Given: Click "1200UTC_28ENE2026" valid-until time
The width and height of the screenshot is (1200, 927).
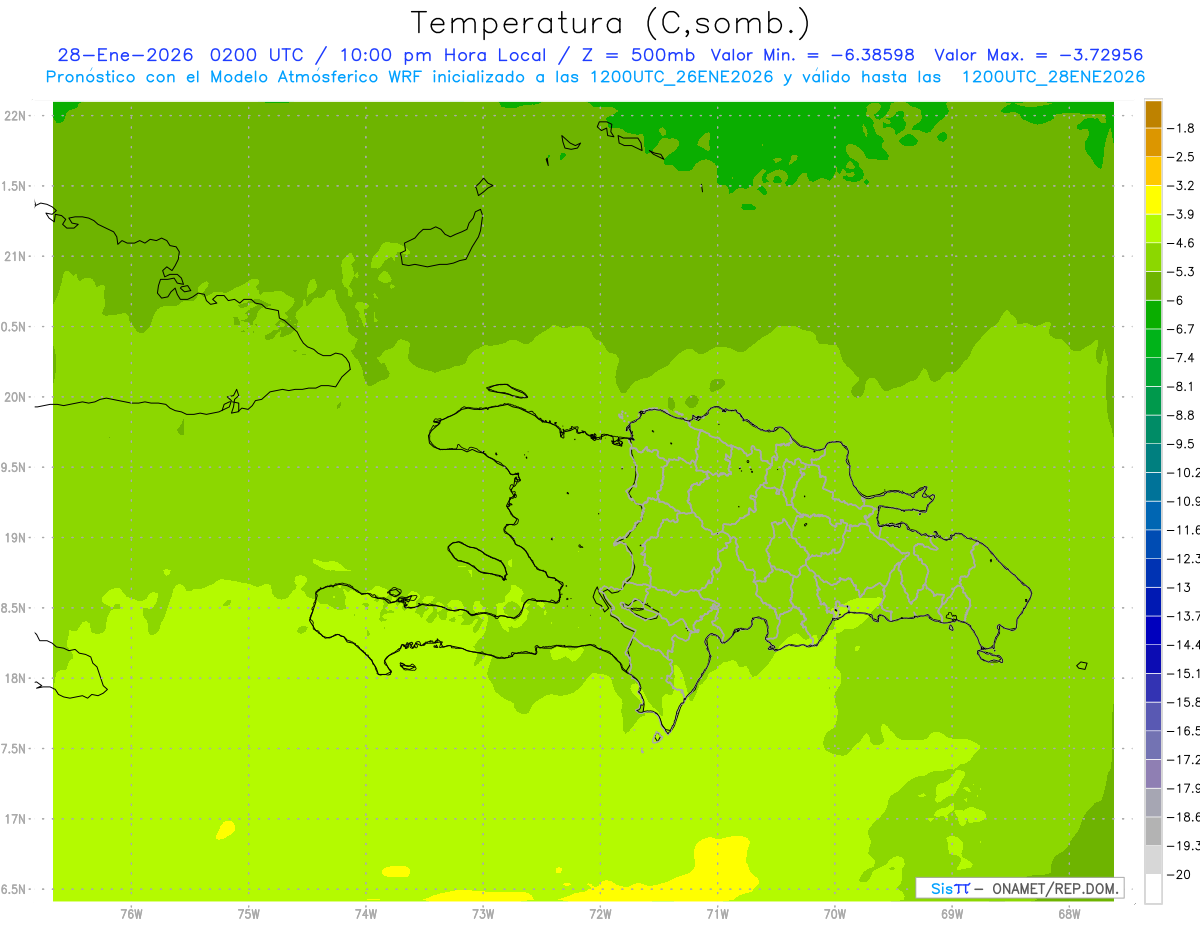Looking at the screenshot, I should pos(1053,77).
